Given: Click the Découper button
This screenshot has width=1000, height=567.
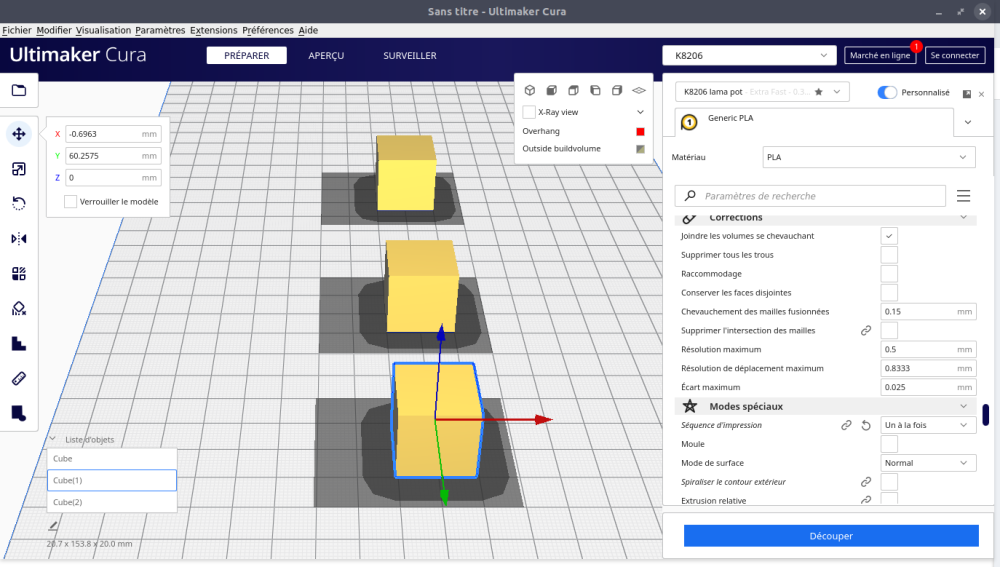Looking at the screenshot, I should pos(831,536).
